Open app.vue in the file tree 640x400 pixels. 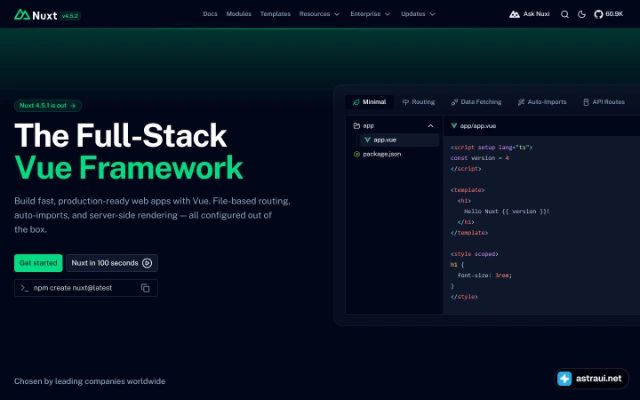tap(399, 140)
